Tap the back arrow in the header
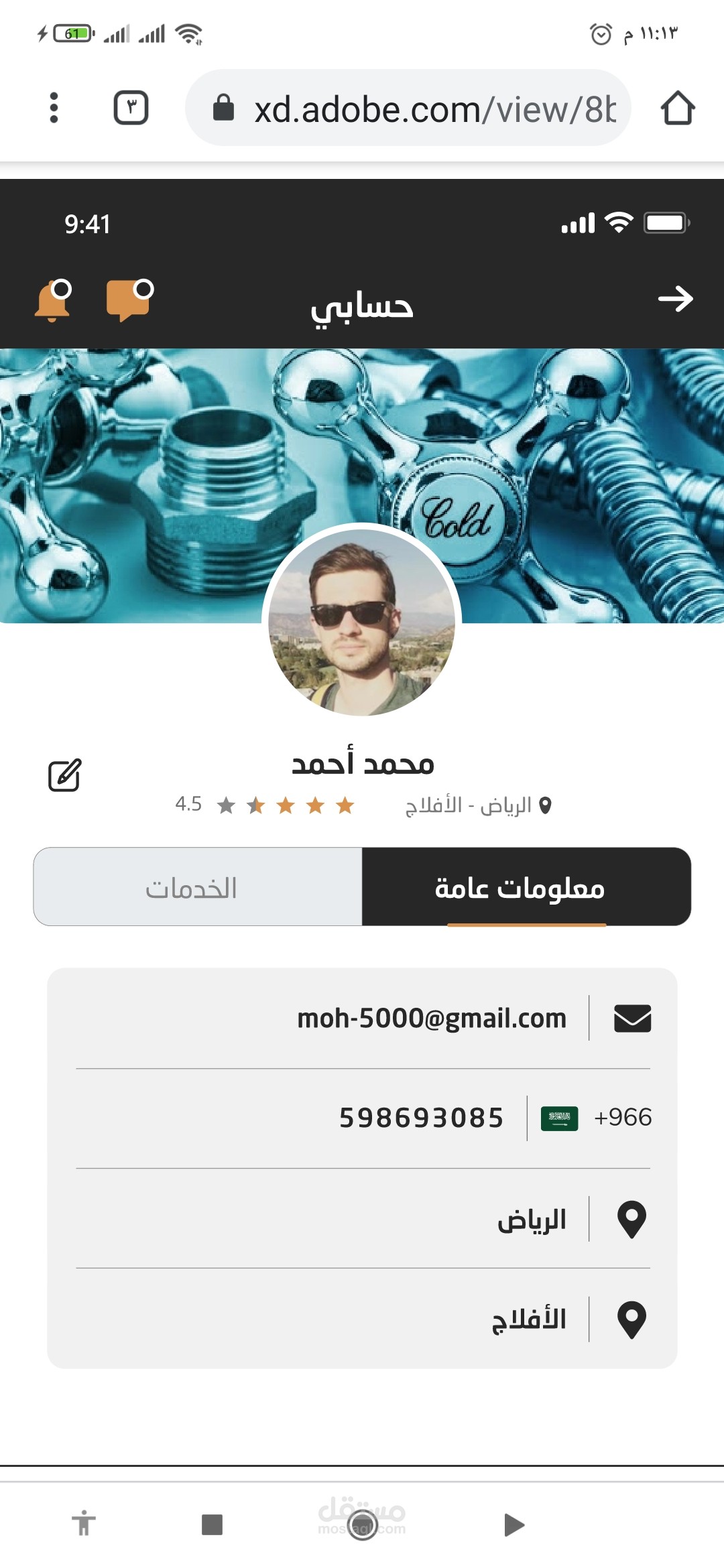The image size is (724, 1568). 675,299
